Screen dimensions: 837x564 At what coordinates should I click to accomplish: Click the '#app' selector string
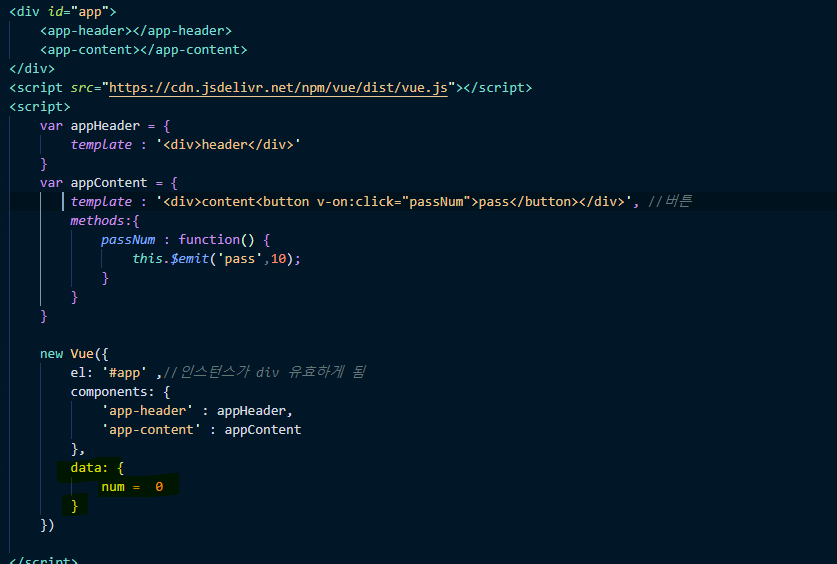124,372
